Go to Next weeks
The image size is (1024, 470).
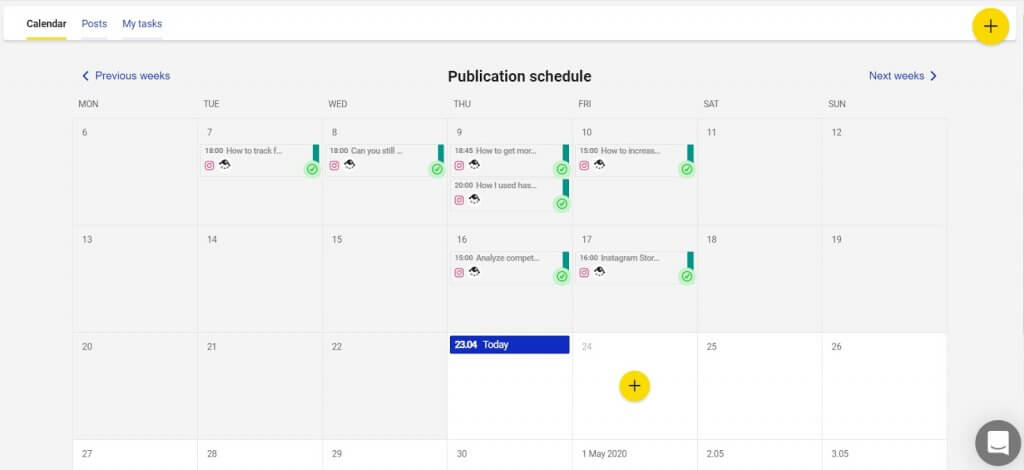tap(903, 76)
